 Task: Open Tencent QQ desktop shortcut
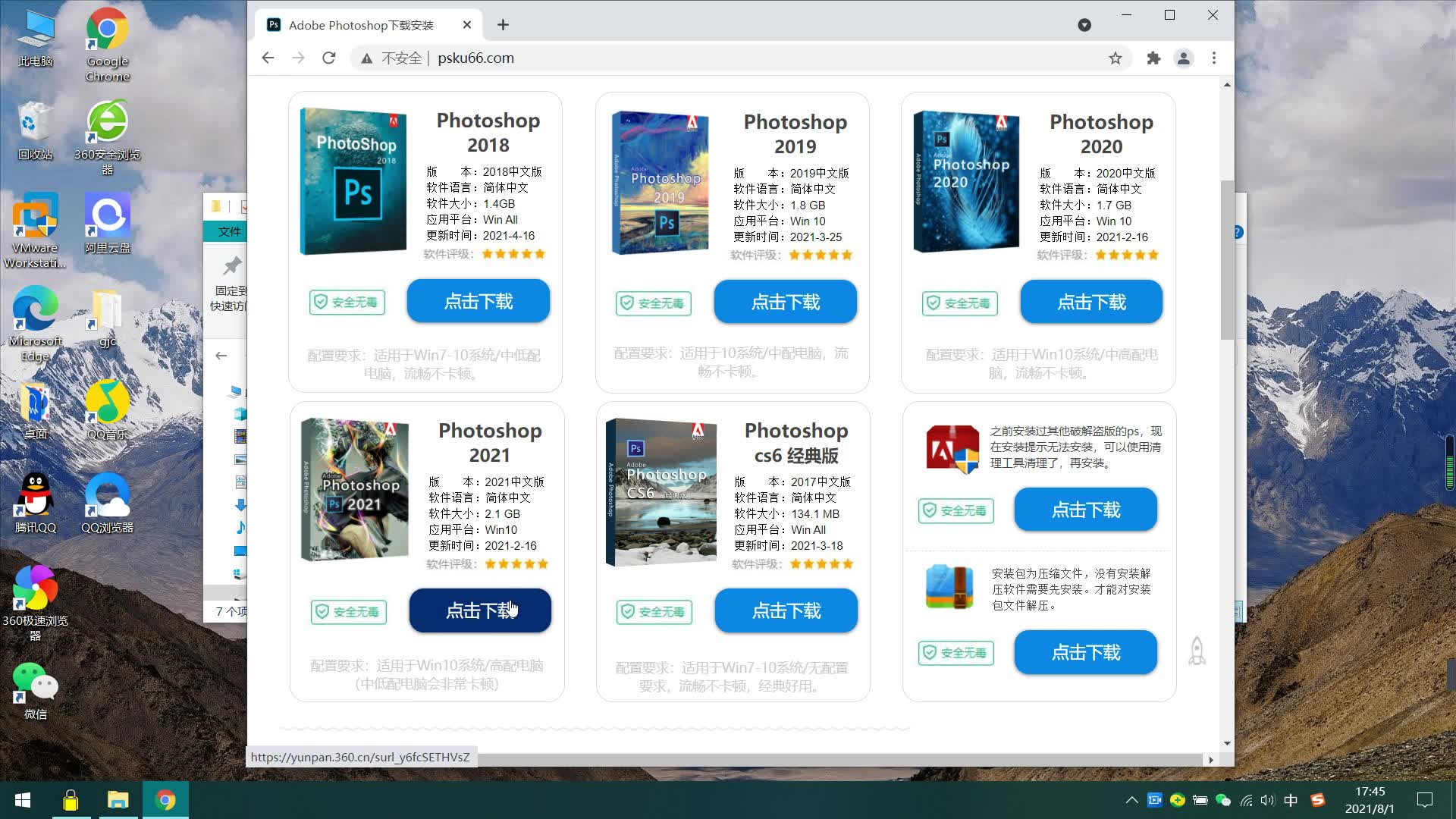pyautogui.click(x=36, y=504)
